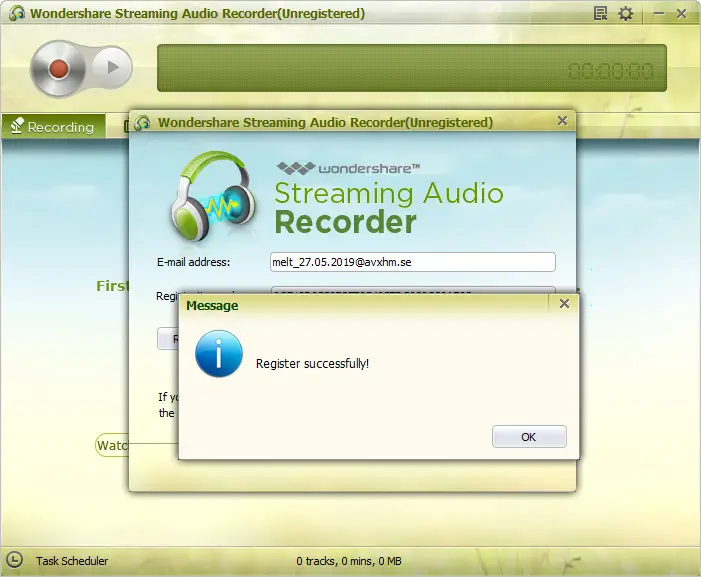Click the red Record button
Screen dimensions: 701x577
[58, 68]
